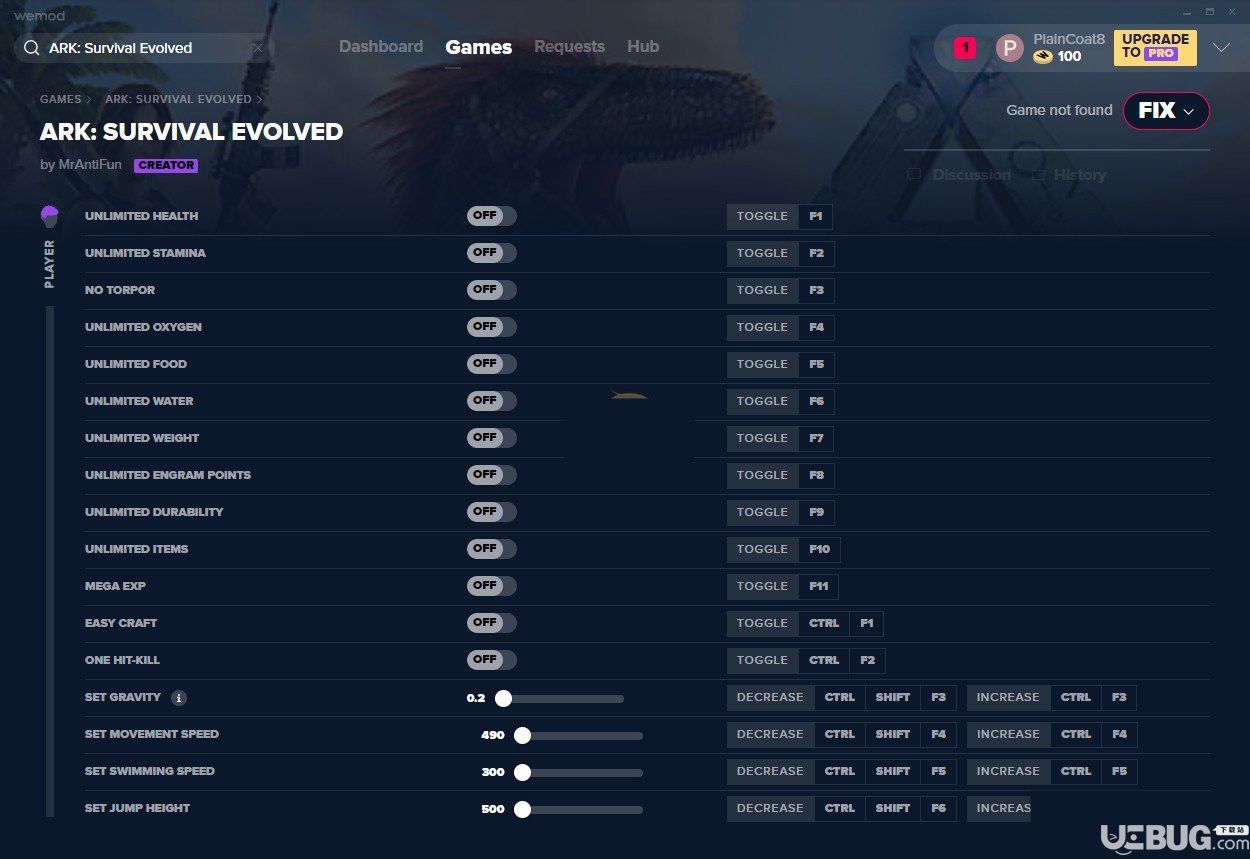Open the Dashboard tab
1250x859 pixels.
point(381,47)
